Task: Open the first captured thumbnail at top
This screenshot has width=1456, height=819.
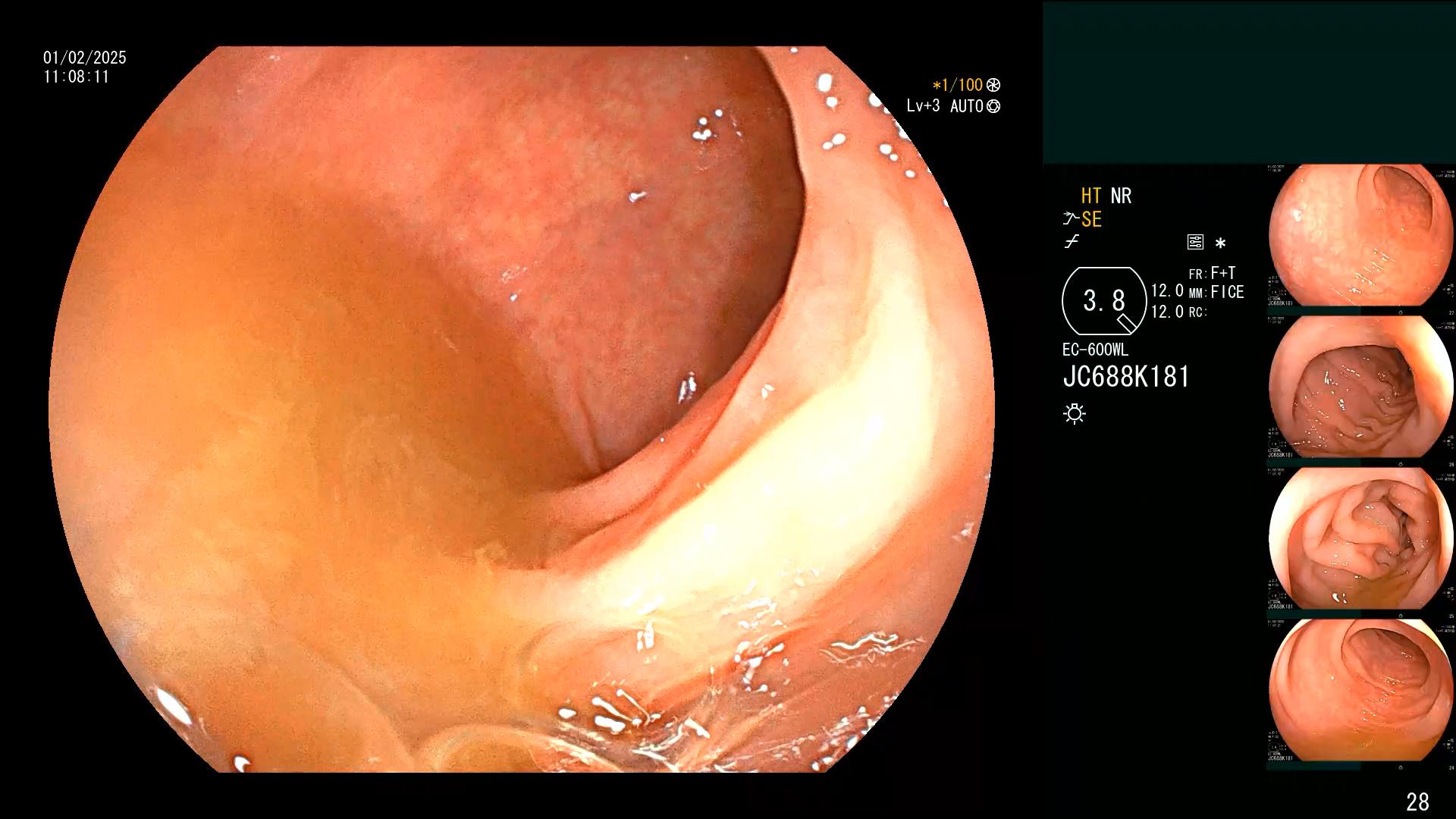Action: tap(1361, 235)
